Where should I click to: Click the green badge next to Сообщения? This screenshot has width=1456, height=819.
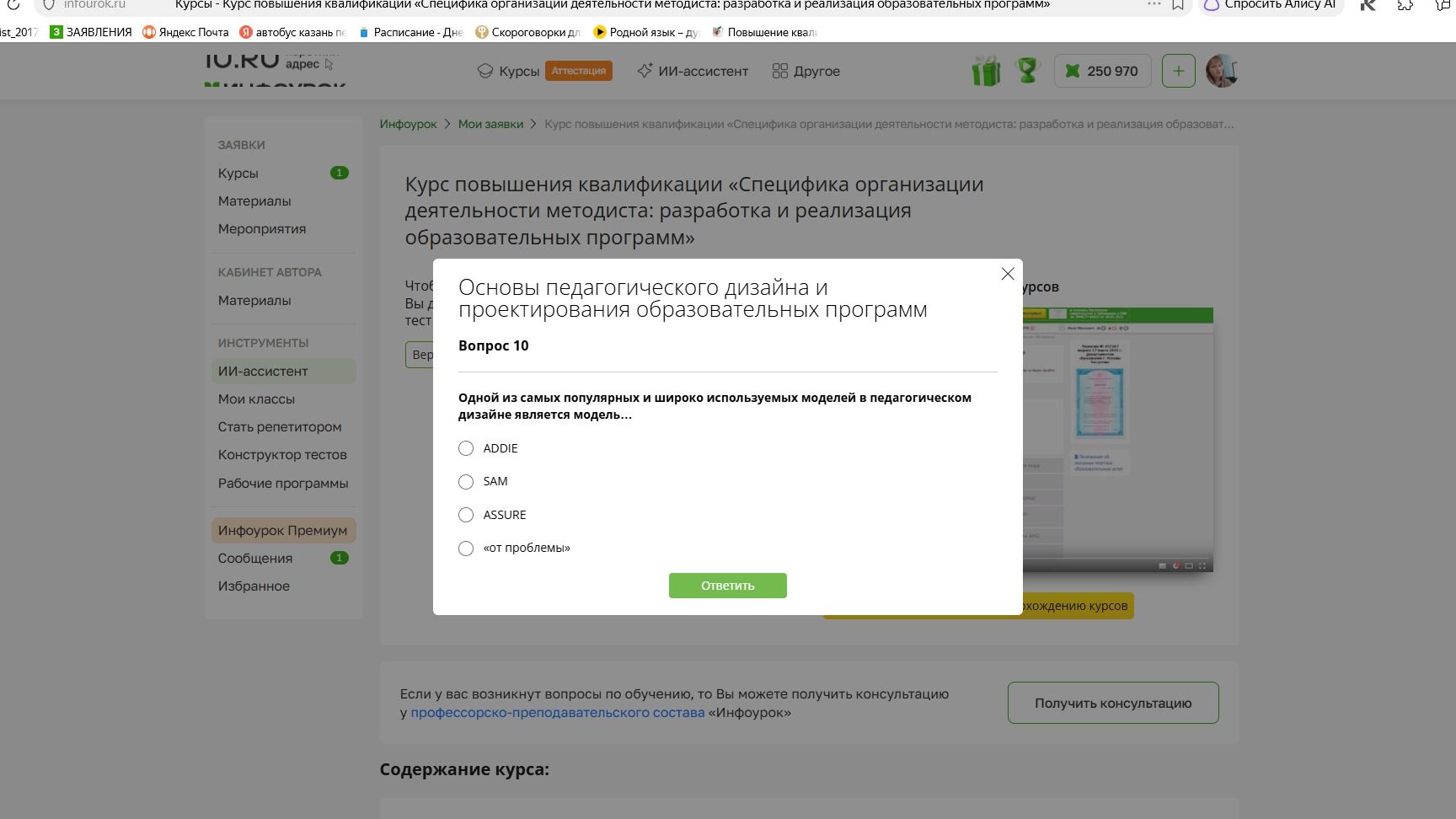(339, 558)
